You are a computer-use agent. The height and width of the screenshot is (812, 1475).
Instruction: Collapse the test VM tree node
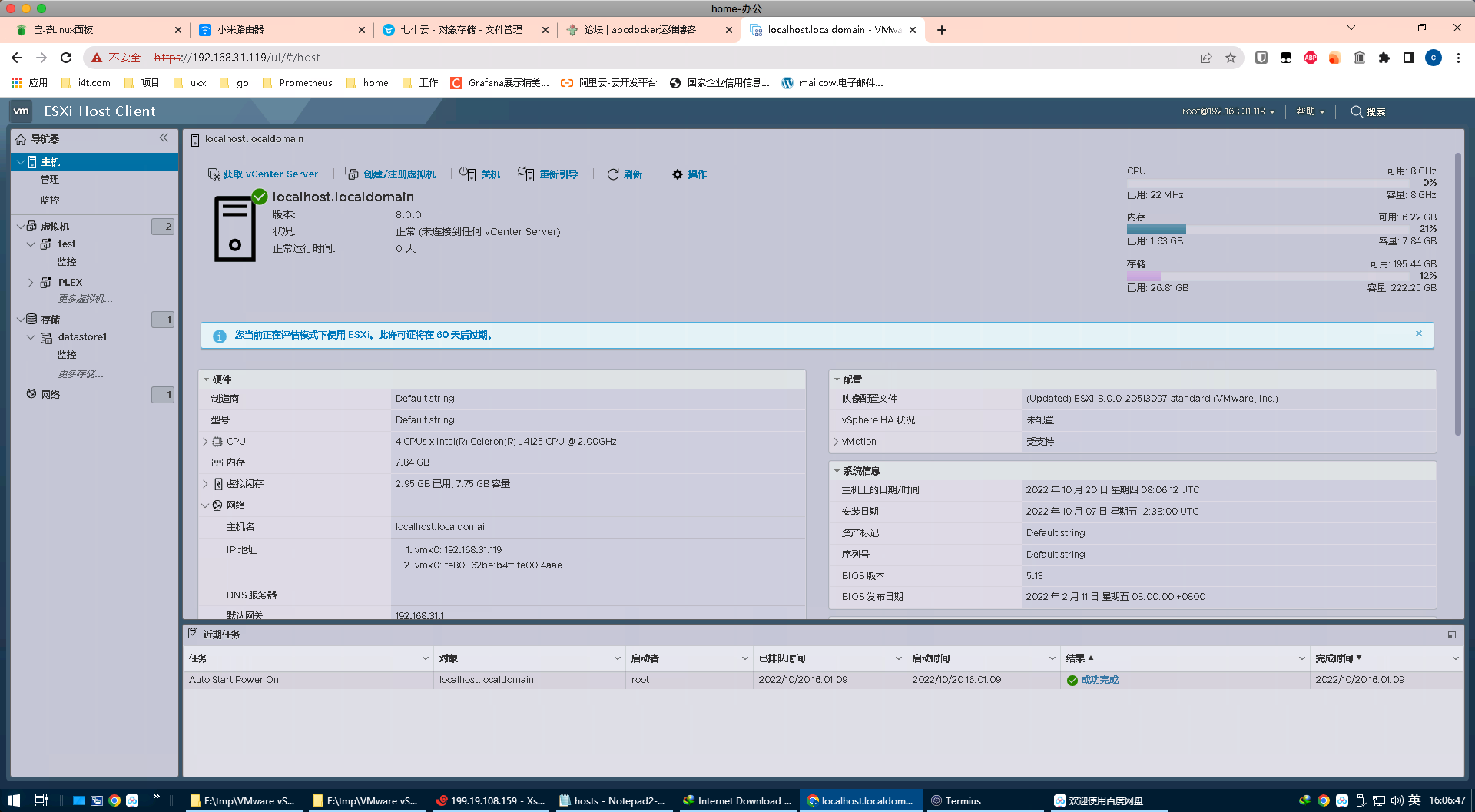(31, 244)
